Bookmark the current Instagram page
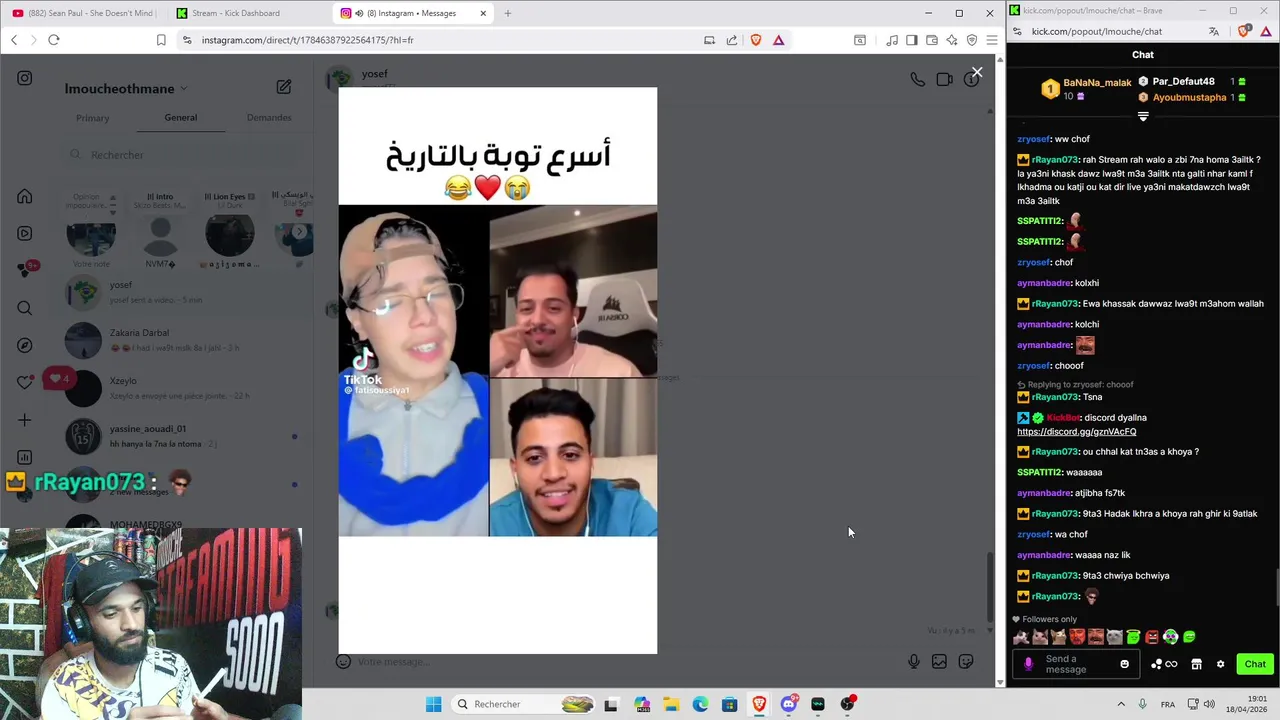Screen dimensions: 1280x720 point(161,40)
